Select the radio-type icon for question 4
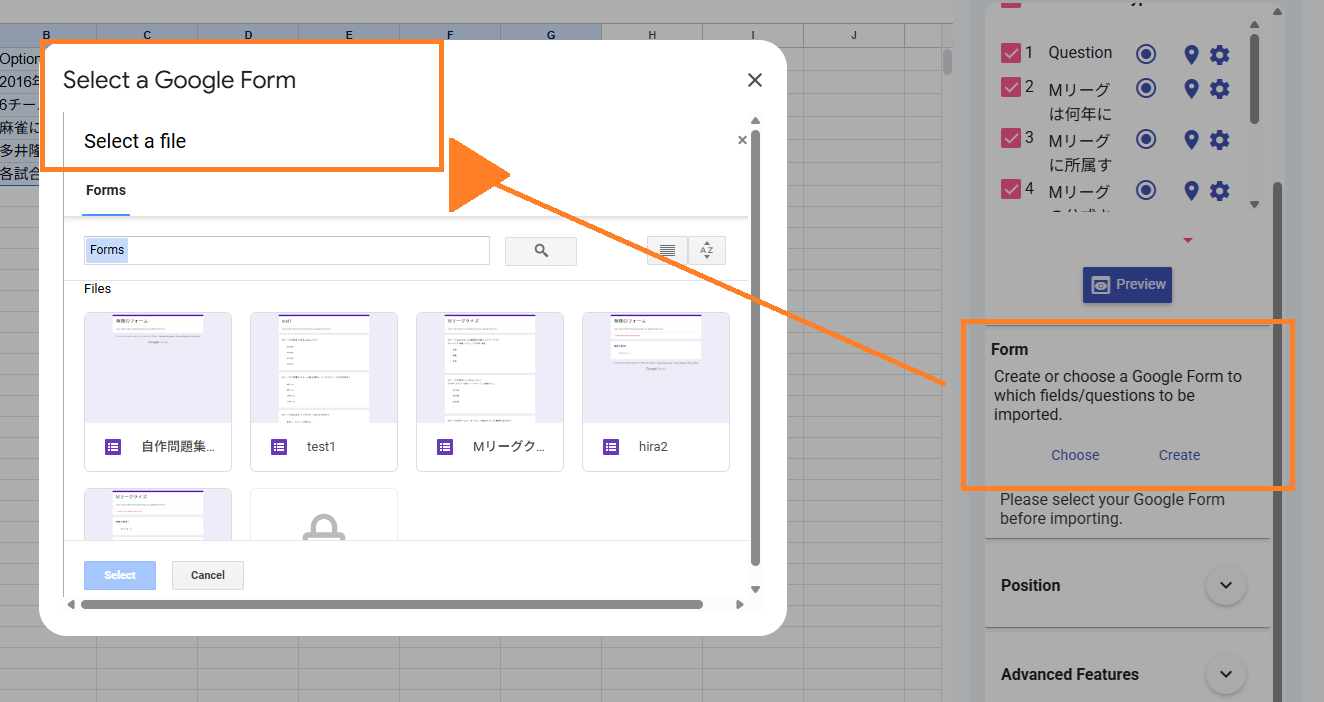1324x702 pixels. coord(1146,189)
